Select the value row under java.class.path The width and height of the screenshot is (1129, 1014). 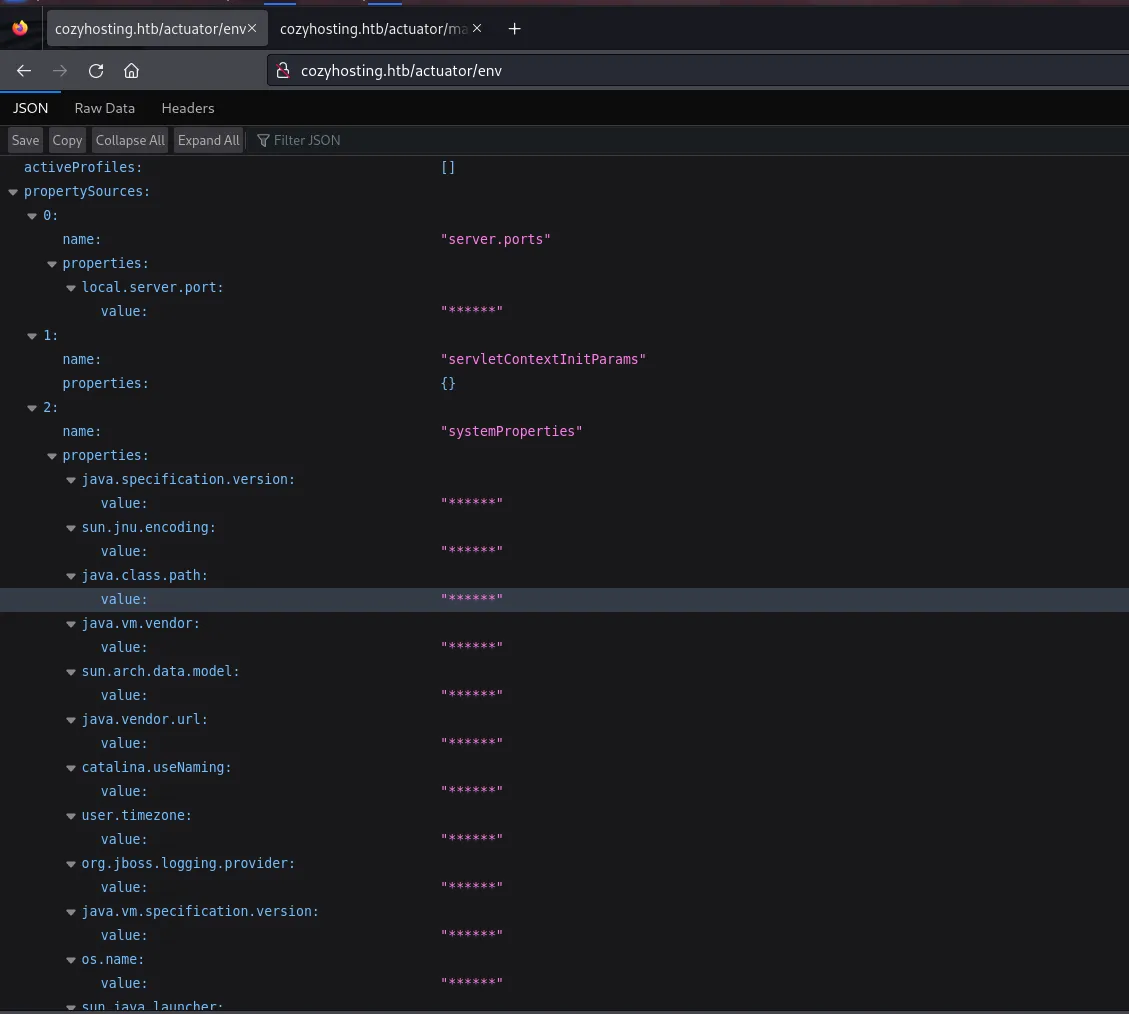(564, 599)
